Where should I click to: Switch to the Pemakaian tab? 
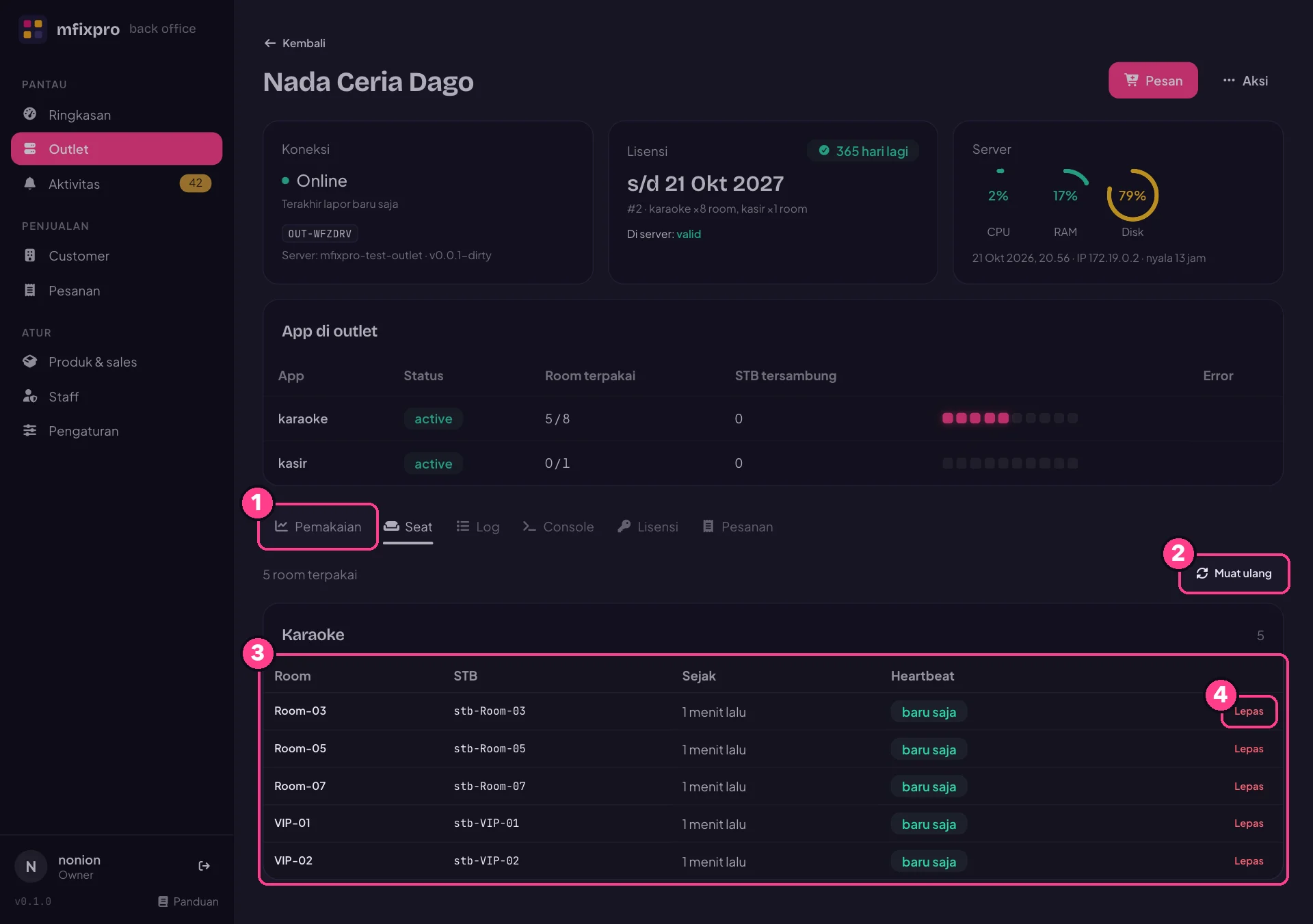coord(318,527)
